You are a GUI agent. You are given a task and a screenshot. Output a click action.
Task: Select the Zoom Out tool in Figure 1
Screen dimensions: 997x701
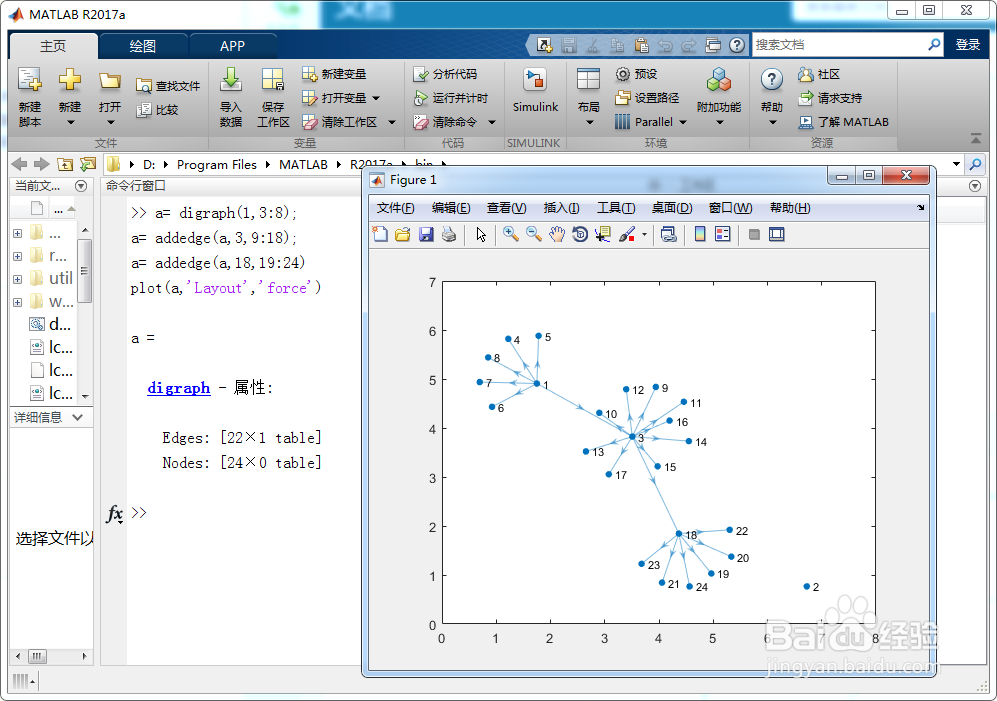click(533, 234)
